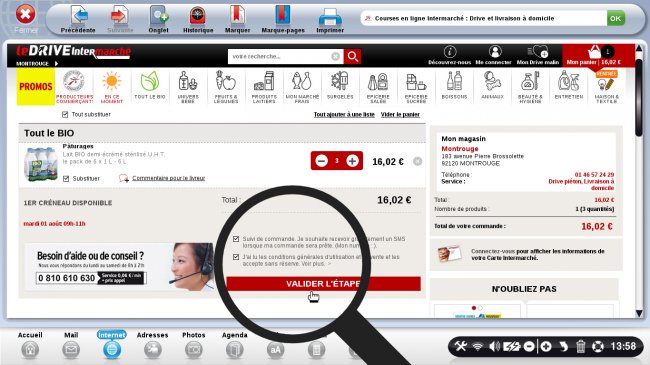Screen dimensions: 650x365
Task: Click the VALIDER L'ÉTAPE button
Action: [x=323, y=284]
